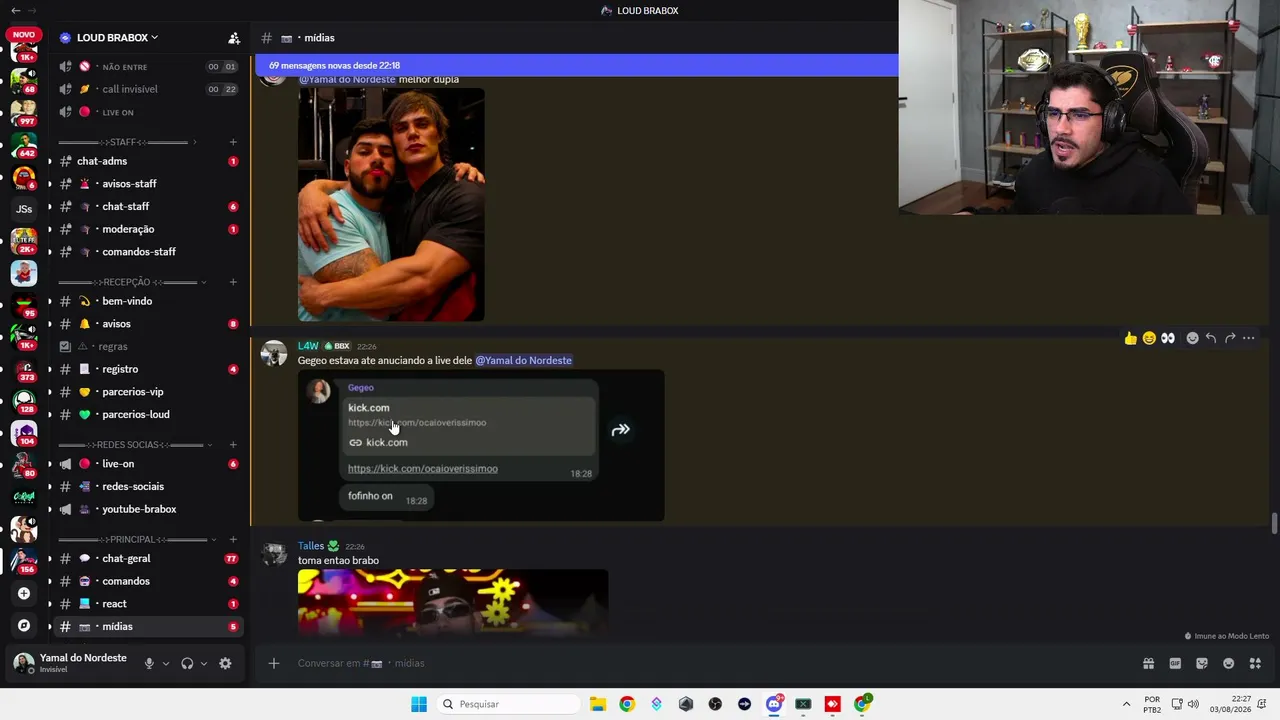Open the gift icon in the message bar

click(x=1148, y=663)
